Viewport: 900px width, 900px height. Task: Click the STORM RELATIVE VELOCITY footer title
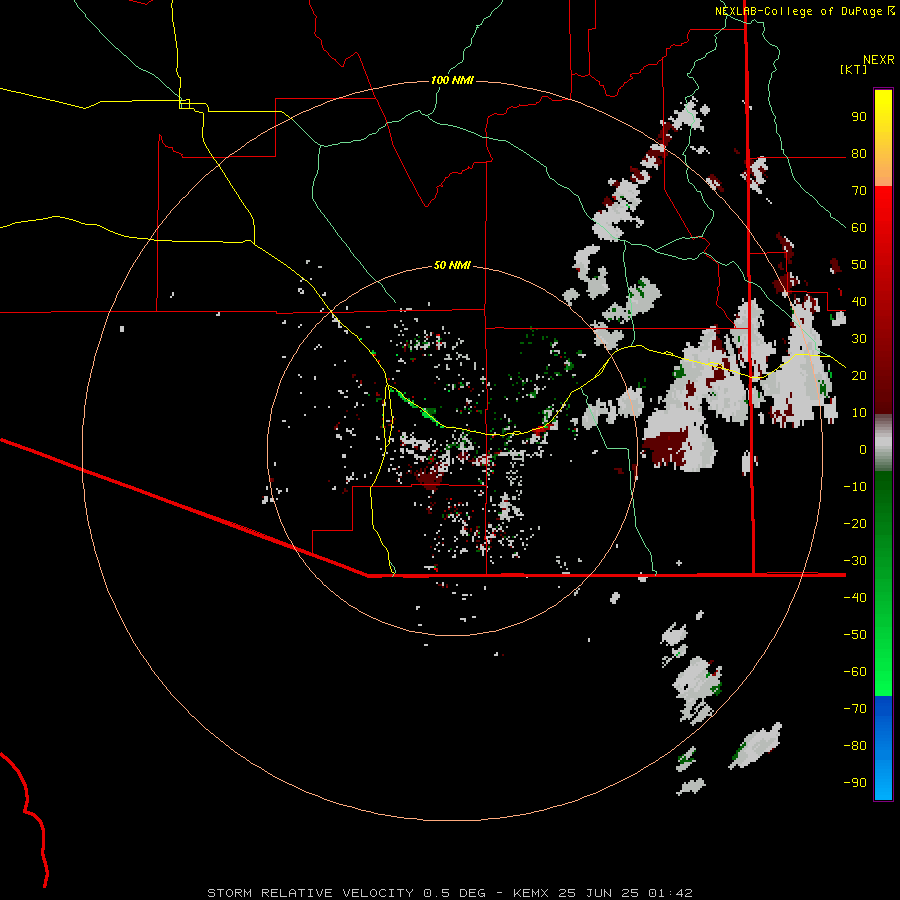click(x=310, y=893)
